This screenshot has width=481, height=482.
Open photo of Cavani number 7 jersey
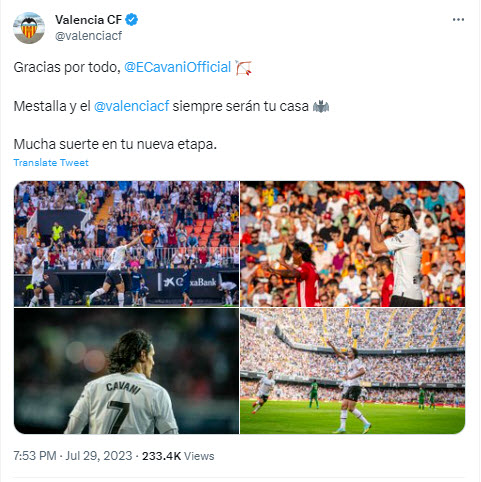tap(126, 371)
